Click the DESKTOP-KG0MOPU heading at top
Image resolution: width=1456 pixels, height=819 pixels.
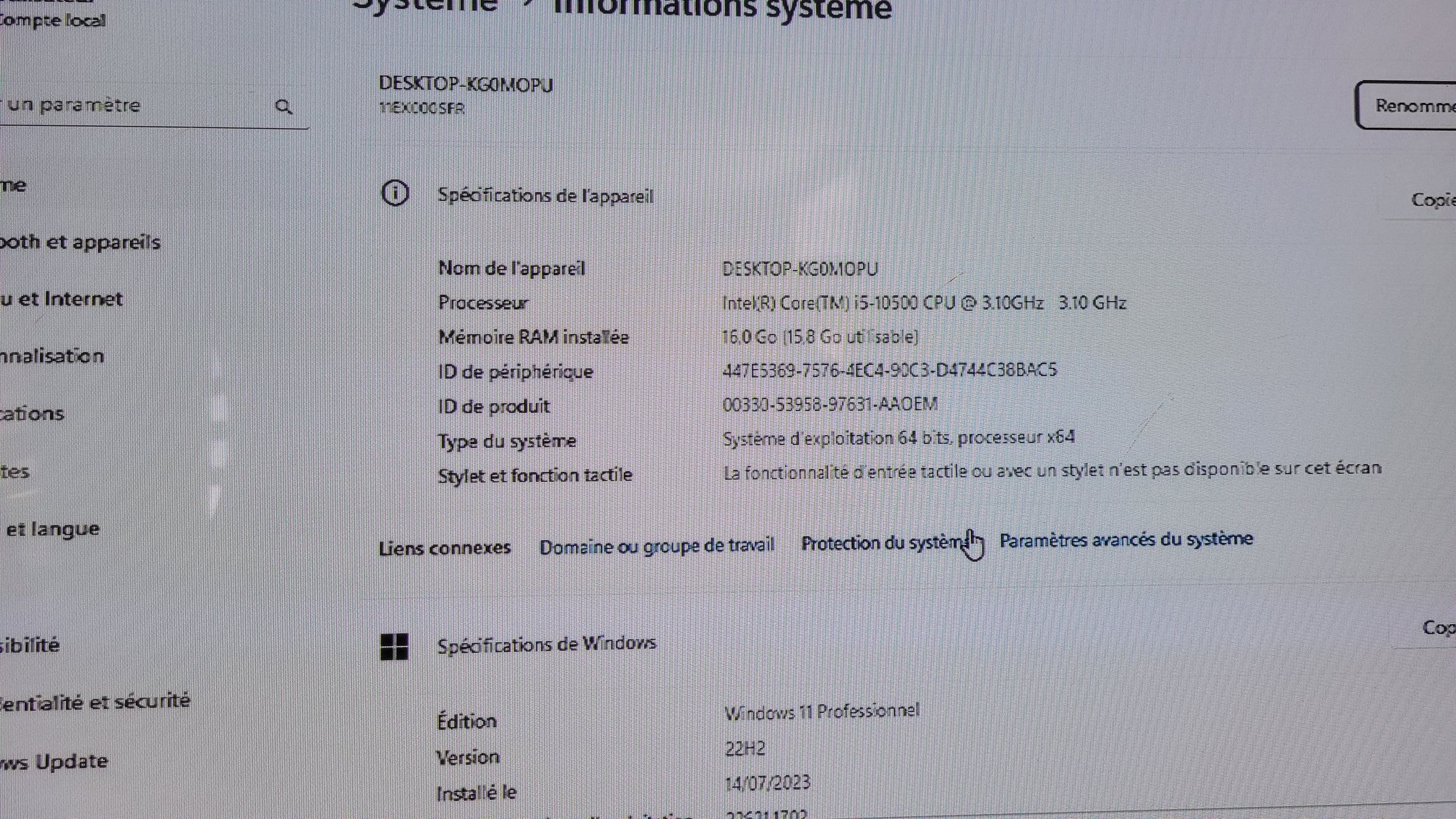click(x=466, y=84)
